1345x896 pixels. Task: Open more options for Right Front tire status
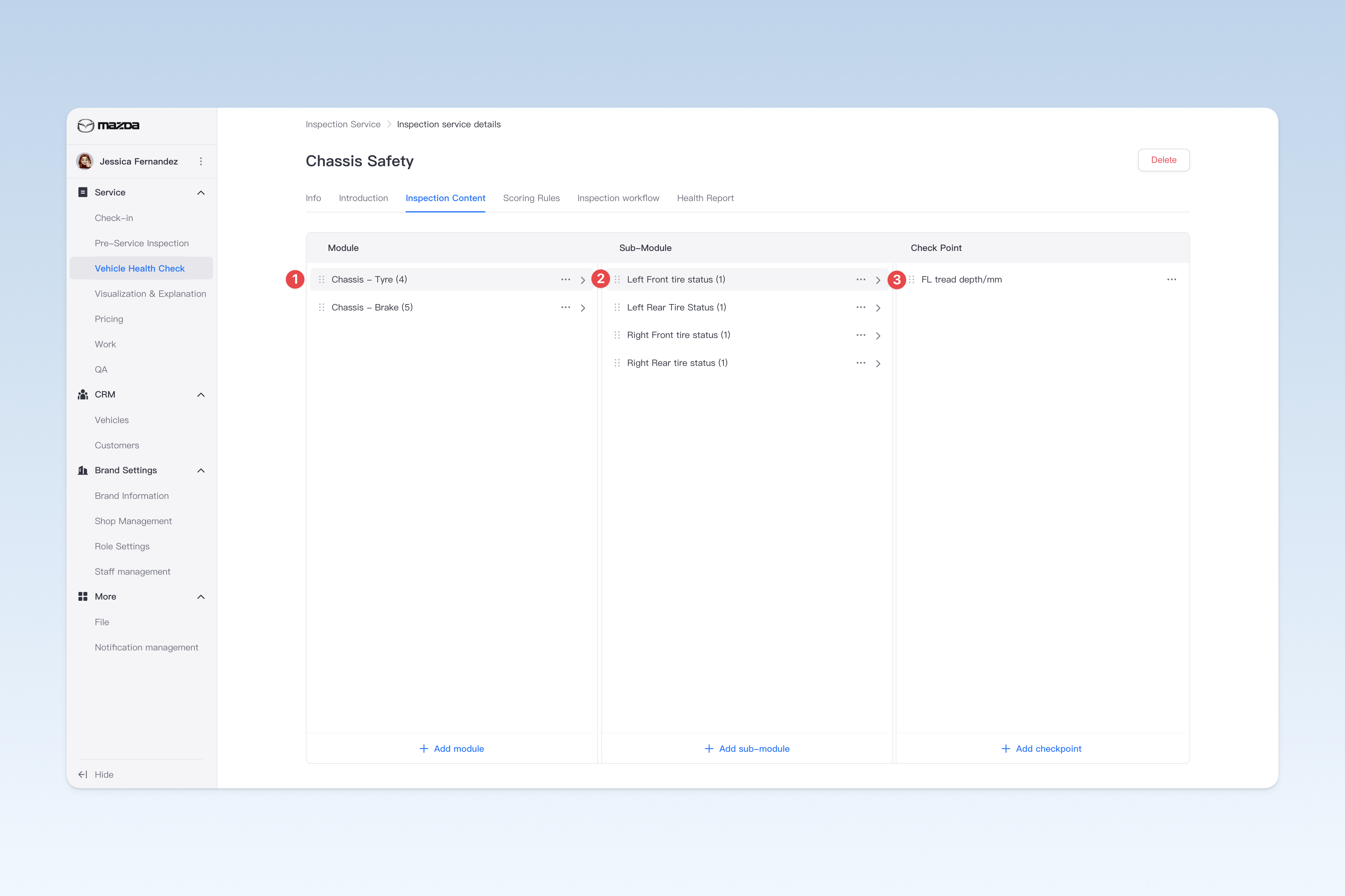pyautogui.click(x=861, y=335)
